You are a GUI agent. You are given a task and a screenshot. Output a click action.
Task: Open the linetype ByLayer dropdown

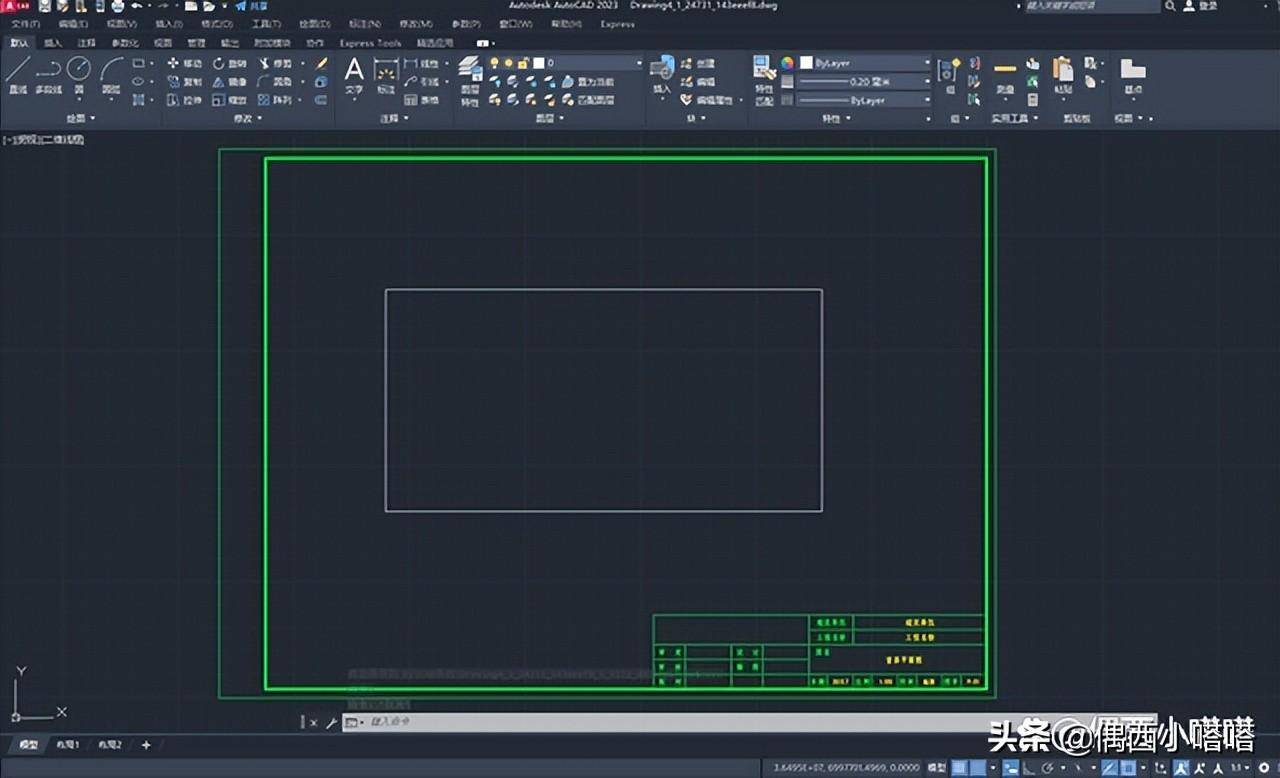pyautogui.click(x=865, y=100)
